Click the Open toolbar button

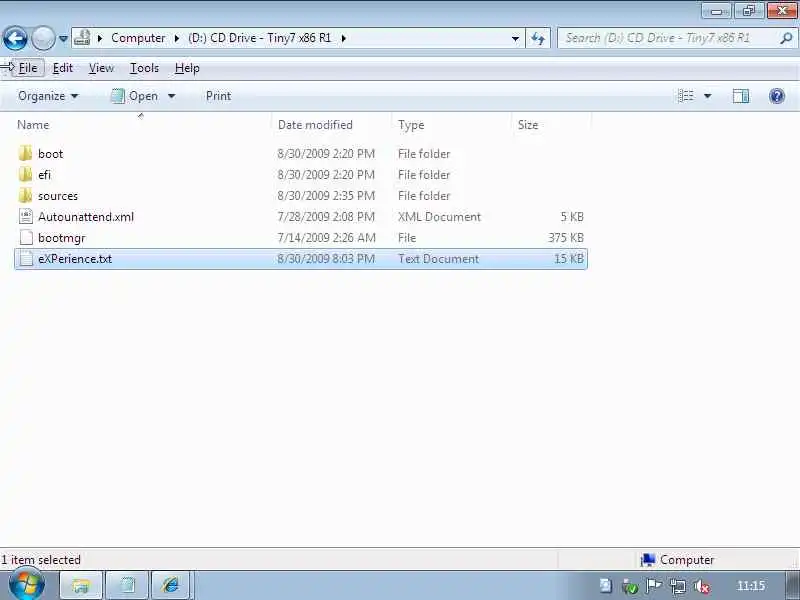click(134, 96)
